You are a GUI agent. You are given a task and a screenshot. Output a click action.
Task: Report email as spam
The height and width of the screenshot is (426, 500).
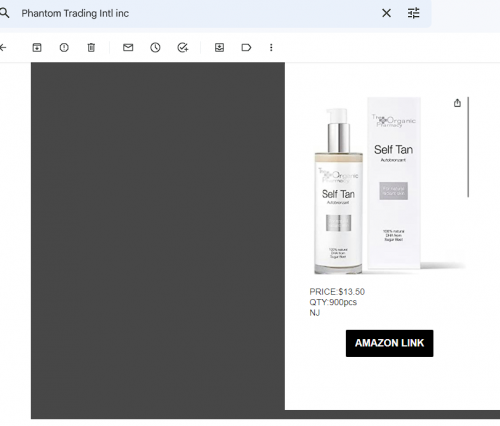pyautogui.click(x=64, y=48)
